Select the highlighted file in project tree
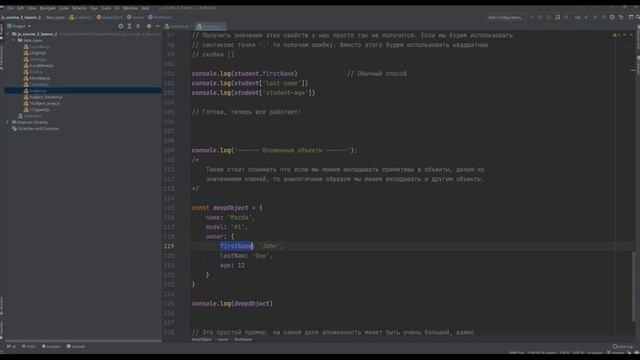The height and width of the screenshot is (360, 640). click(x=83, y=91)
